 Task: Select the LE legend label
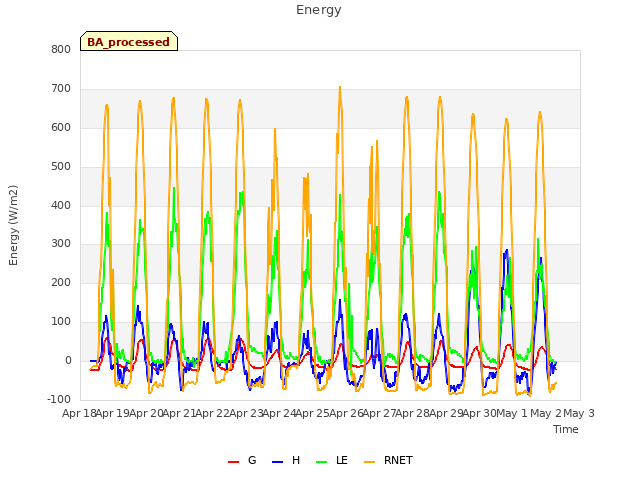[x=342, y=460]
